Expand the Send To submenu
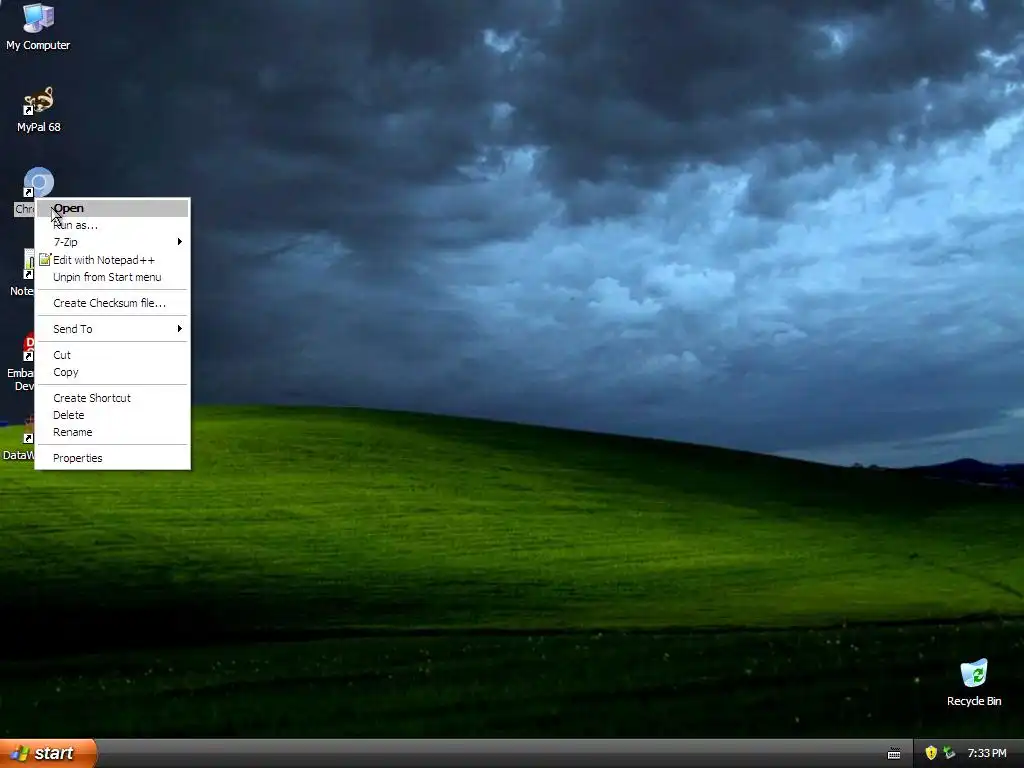 pyautogui.click(x=112, y=329)
